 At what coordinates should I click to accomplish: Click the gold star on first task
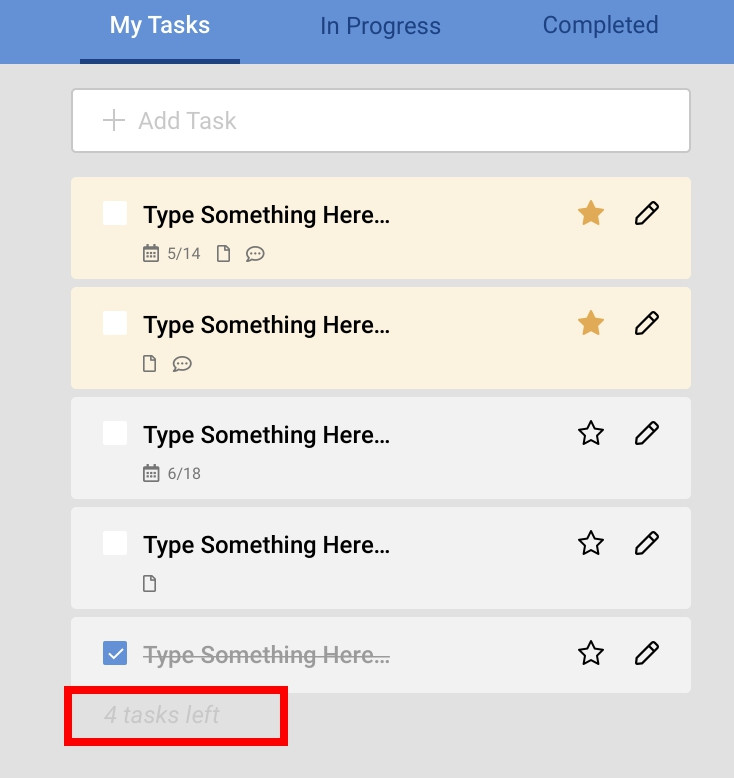coord(591,213)
